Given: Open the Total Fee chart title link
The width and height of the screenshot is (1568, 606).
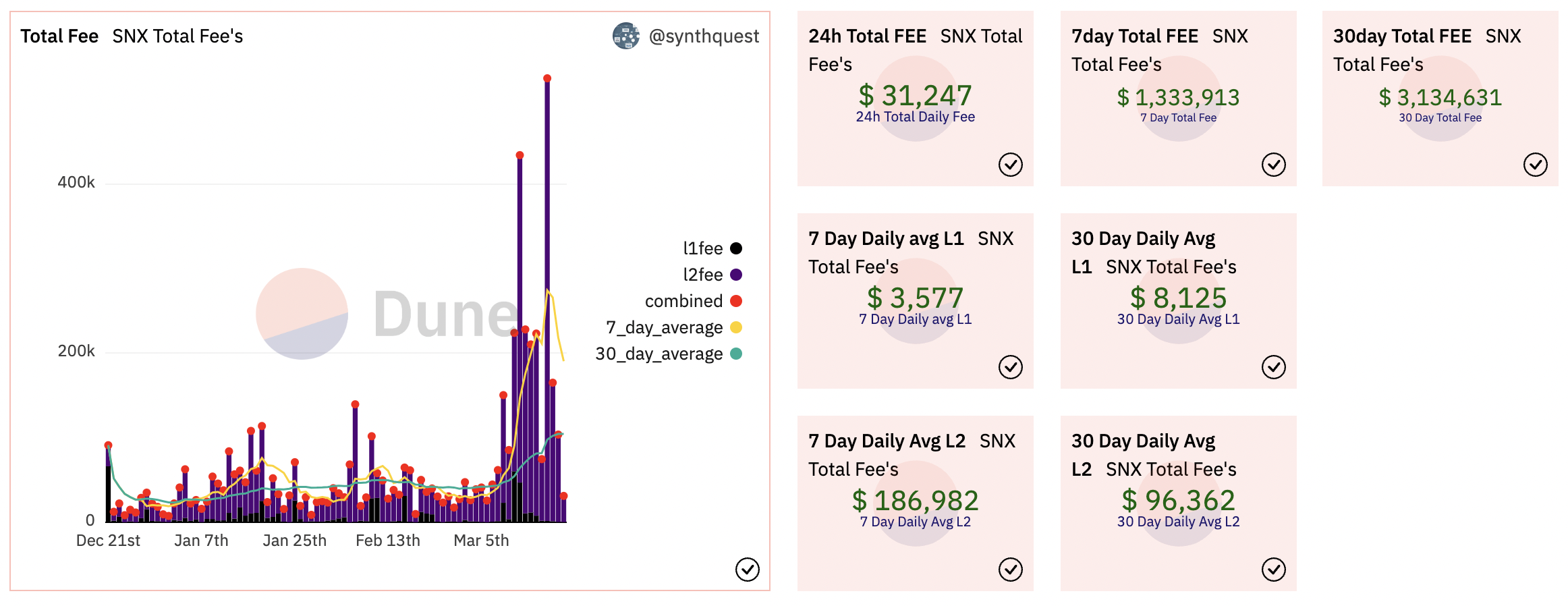Looking at the screenshot, I should point(59,36).
